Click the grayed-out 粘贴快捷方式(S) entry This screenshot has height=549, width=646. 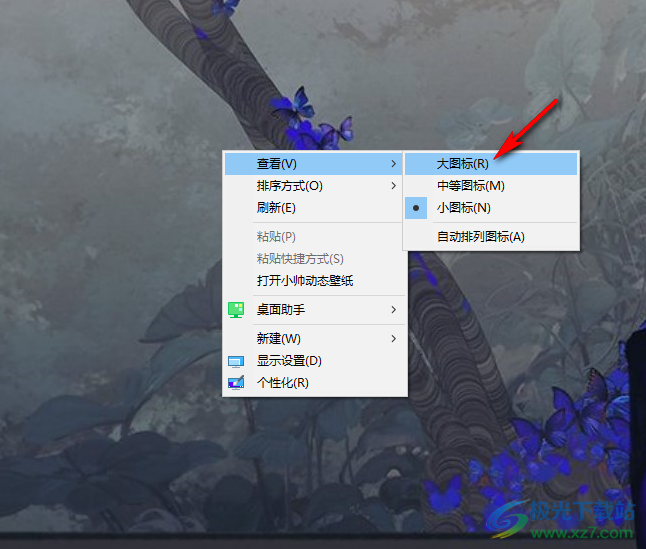pos(314,259)
